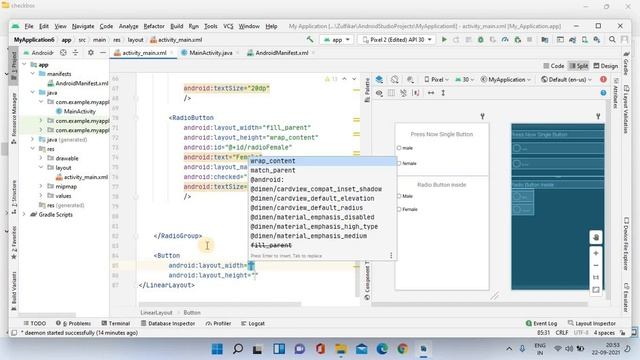Click the orientation rotate icon in preview
Screen dimensions: 640x360
[x=394, y=79]
